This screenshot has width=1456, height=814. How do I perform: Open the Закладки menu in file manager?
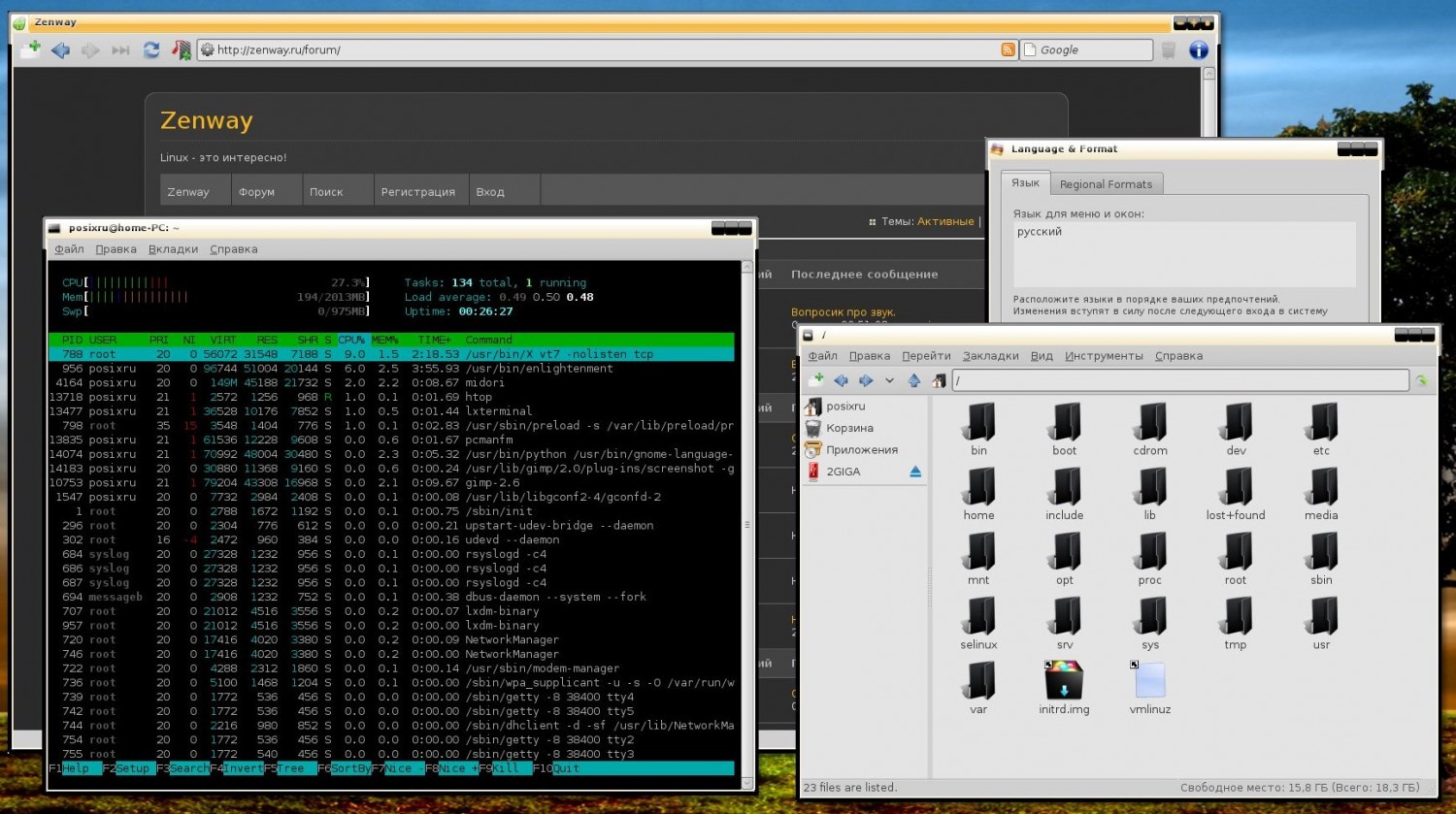(990, 356)
